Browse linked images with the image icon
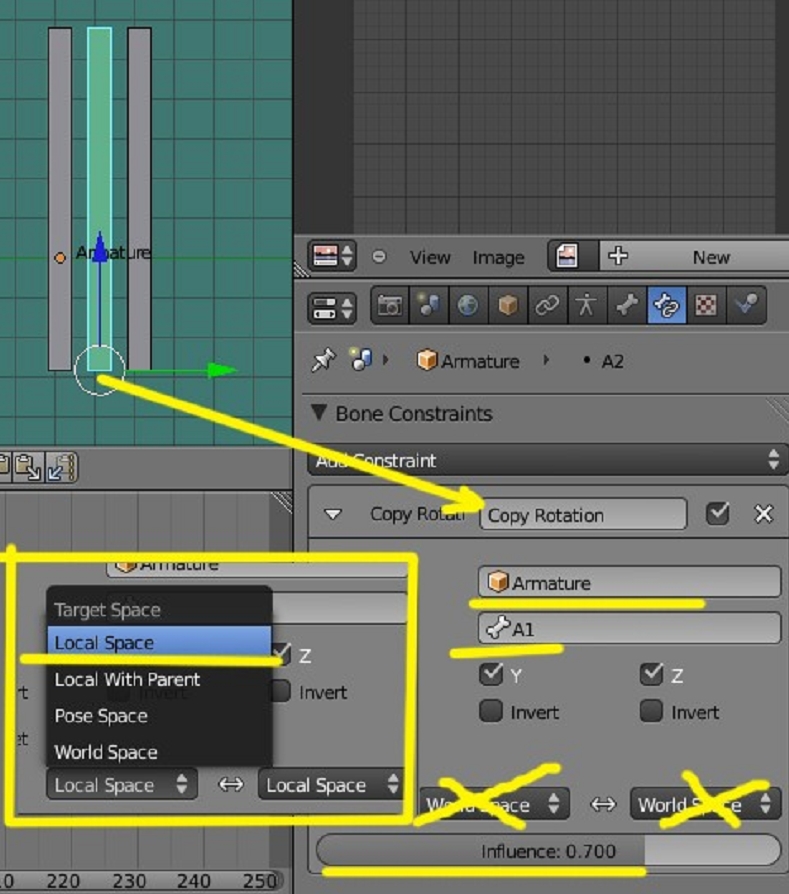This screenshot has height=894, width=789. click(573, 256)
